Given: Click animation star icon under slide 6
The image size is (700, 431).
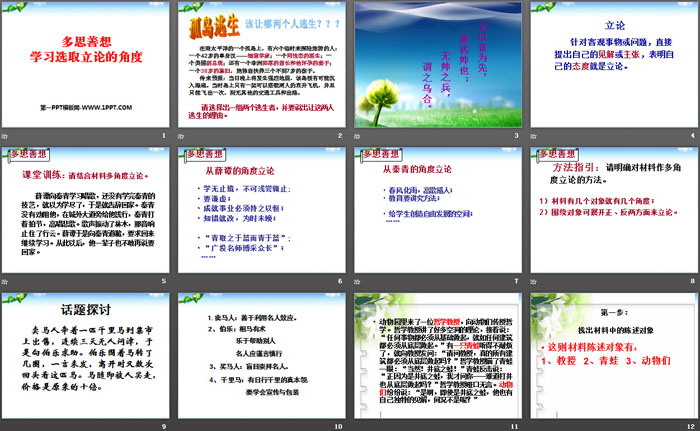Looking at the screenshot, I should coord(181,281).
